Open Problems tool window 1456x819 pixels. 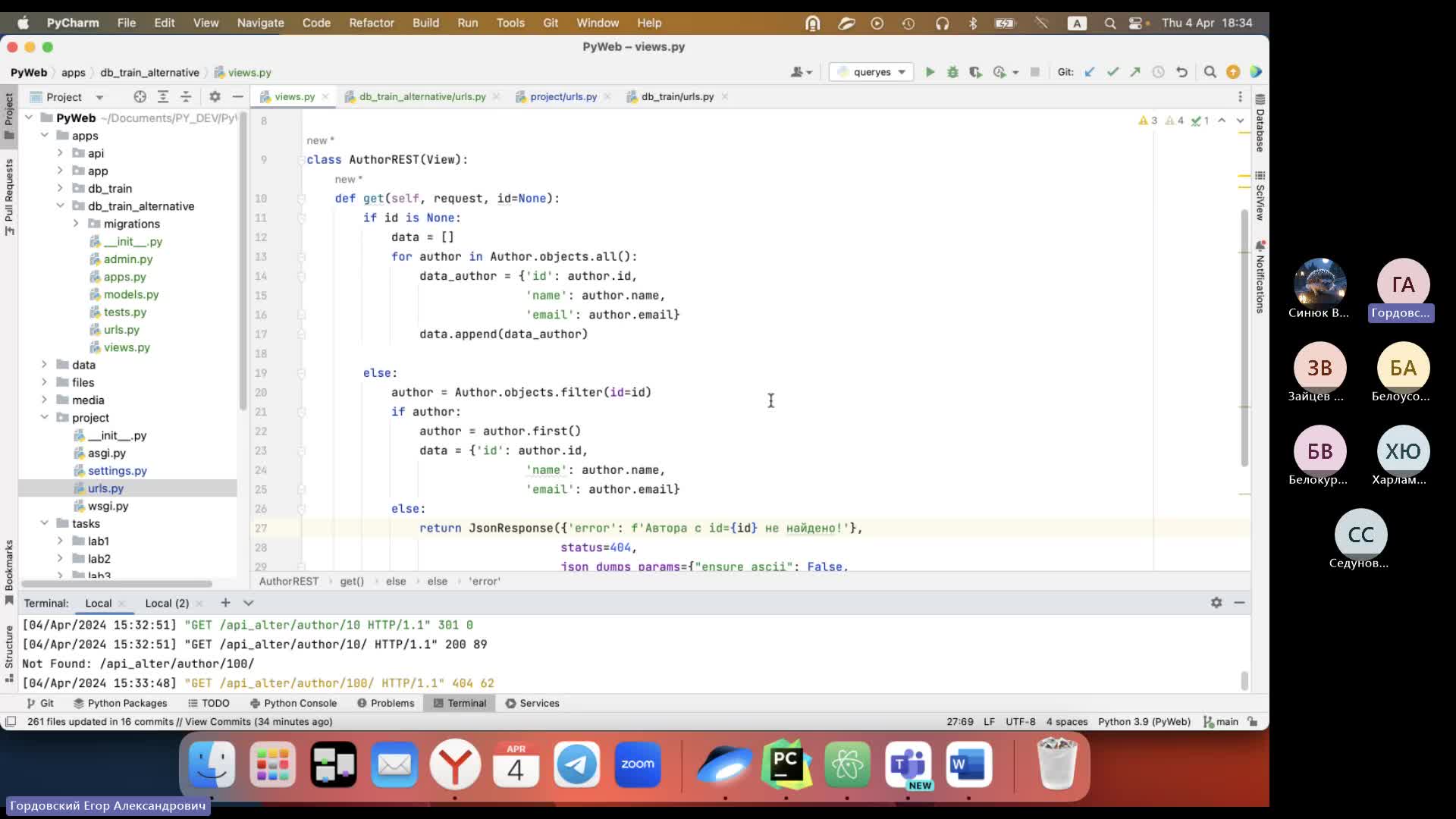pyautogui.click(x=386, y=703)
